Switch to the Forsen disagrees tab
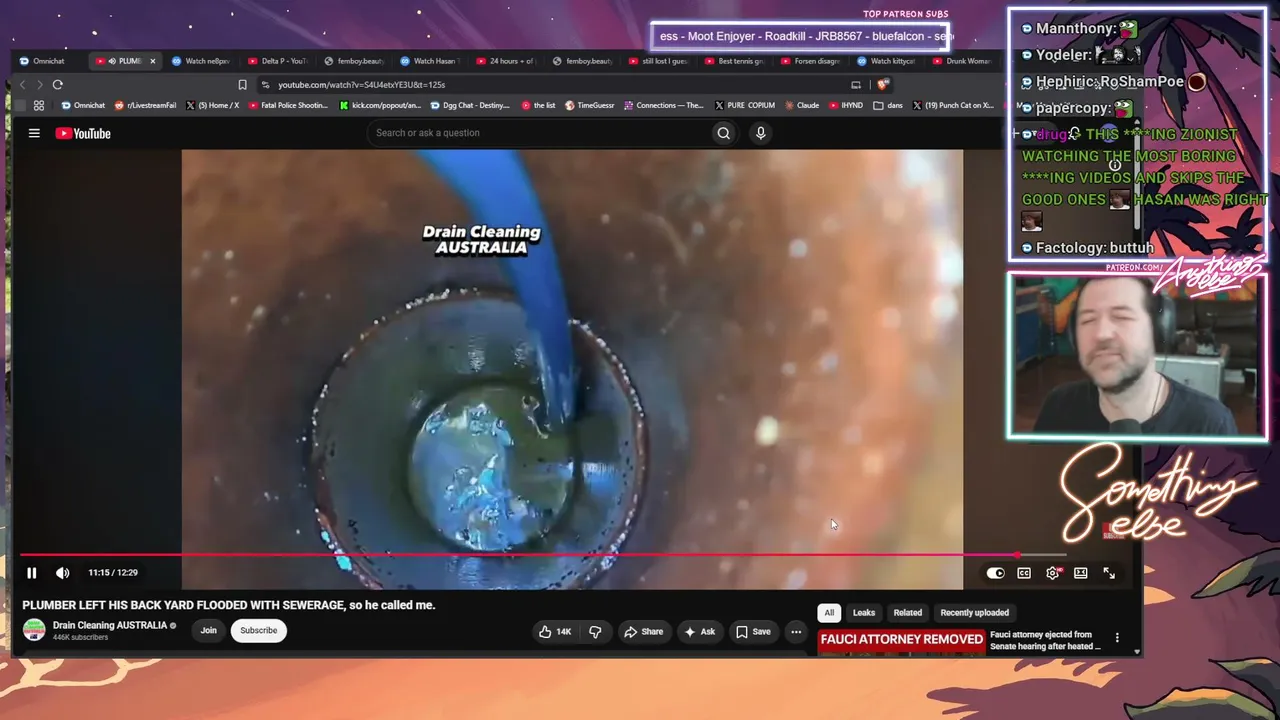The height and width of the screenshot is (720, 1280). point(811,61)
